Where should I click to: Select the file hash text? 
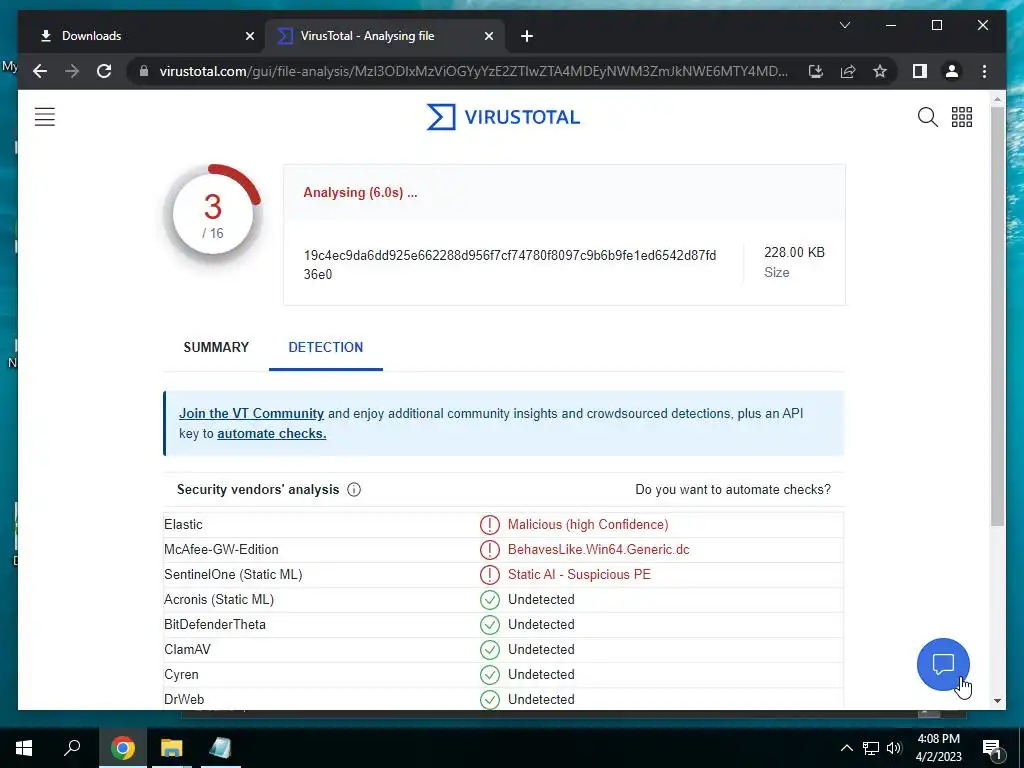pyautogui.click(x=510, y=264)
